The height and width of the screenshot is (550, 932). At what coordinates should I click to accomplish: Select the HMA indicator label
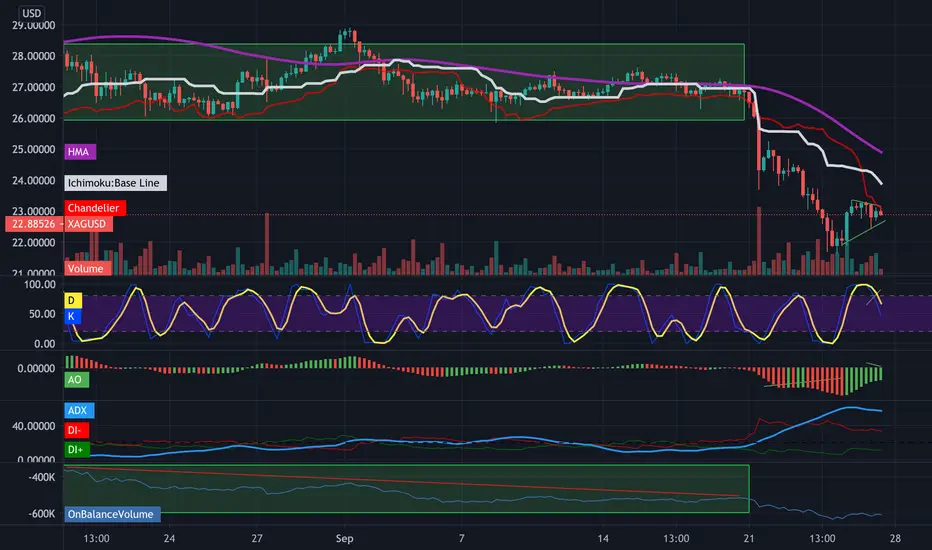[79, 152]
